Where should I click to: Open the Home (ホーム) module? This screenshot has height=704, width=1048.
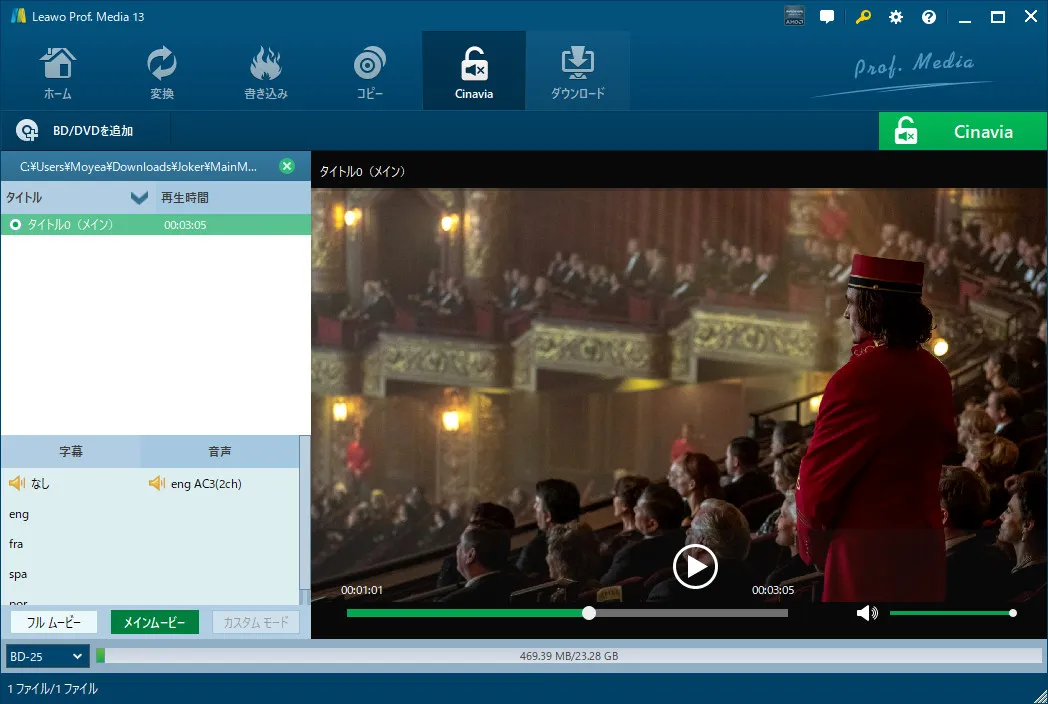coord(58,72)
